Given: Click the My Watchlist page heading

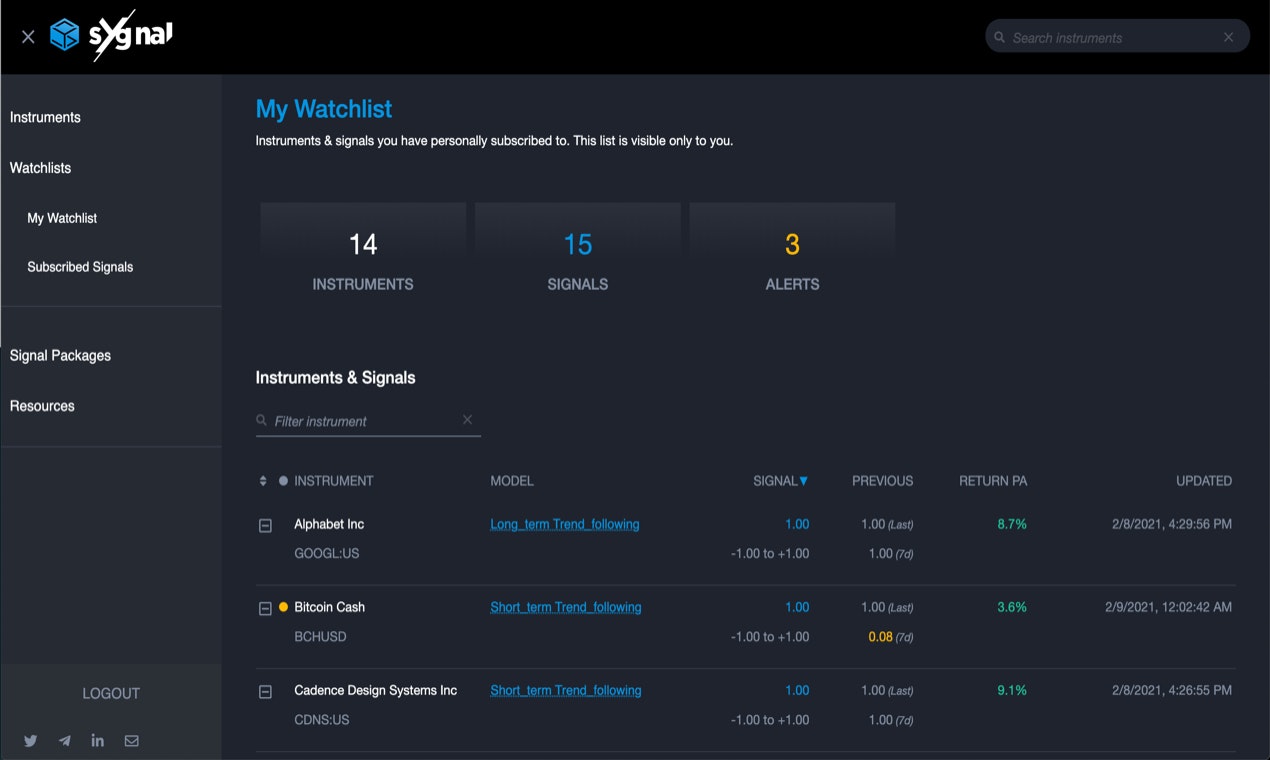Looking at the screenshot, I should click(324, 109).
